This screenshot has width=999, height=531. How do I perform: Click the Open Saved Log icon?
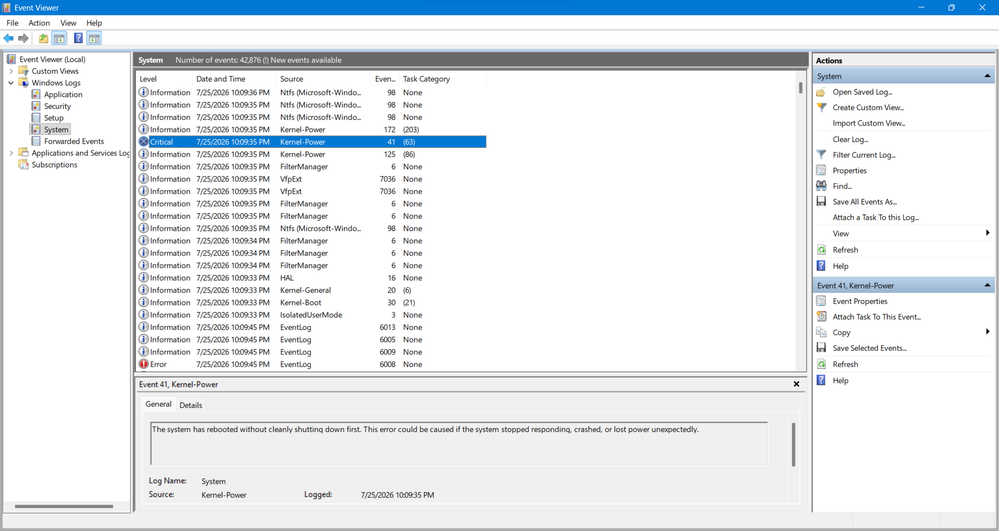click(x=821, y=92)
